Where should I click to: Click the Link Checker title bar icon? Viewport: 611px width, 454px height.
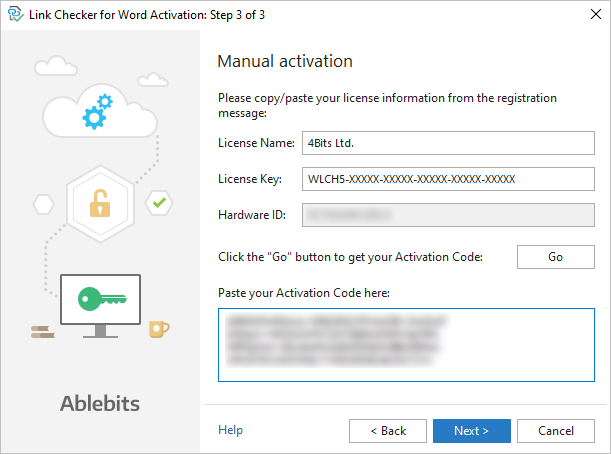click(16, 14)
